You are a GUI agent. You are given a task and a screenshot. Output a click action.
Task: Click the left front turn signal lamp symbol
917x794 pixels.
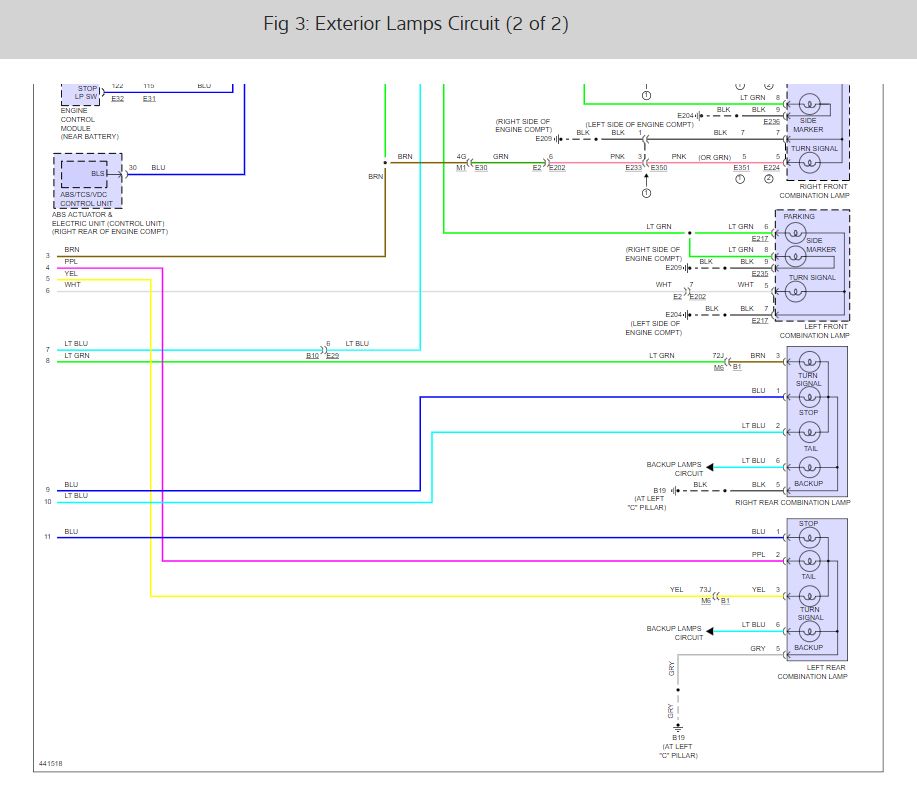[795, 291]
